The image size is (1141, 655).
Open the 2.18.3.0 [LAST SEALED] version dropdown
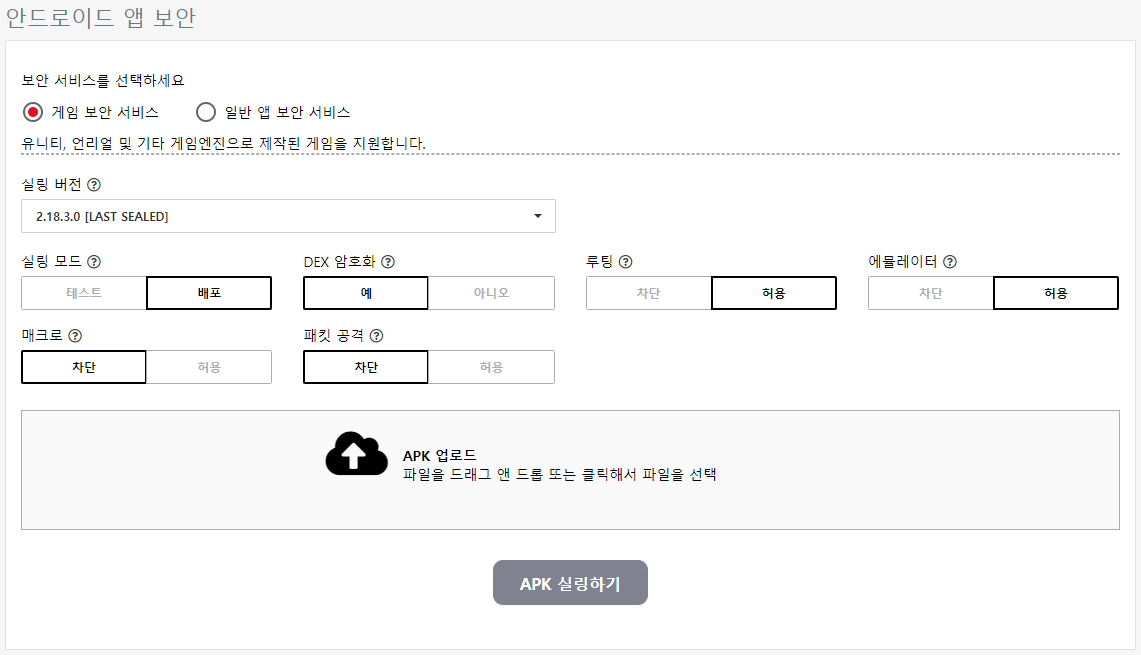tap(288, 216)
